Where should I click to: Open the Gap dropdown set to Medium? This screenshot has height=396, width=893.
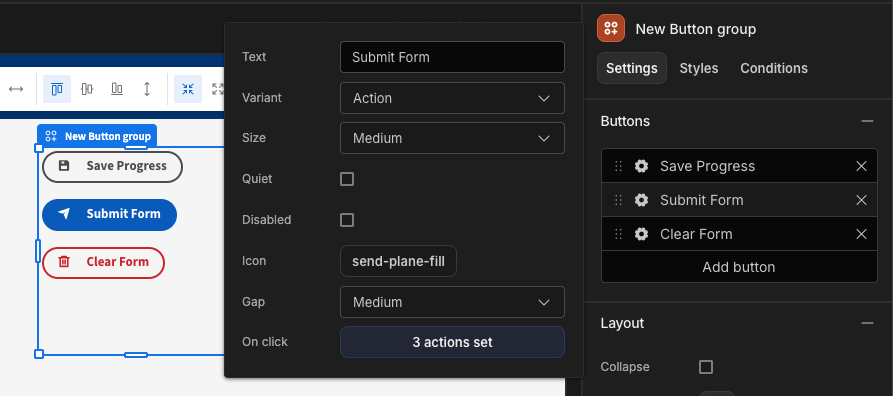click(452, 302)
